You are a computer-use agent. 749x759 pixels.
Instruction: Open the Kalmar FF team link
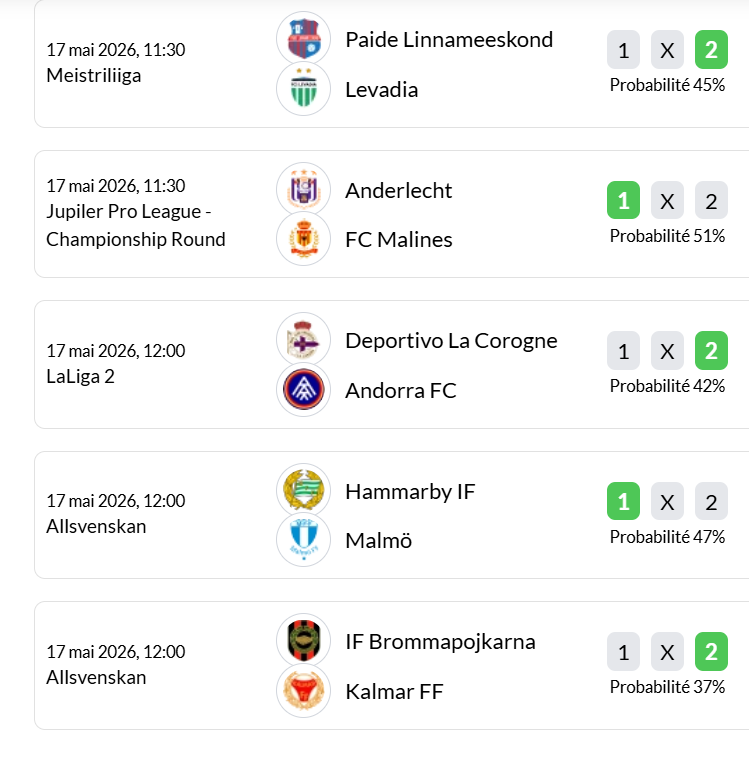(394, 692)
